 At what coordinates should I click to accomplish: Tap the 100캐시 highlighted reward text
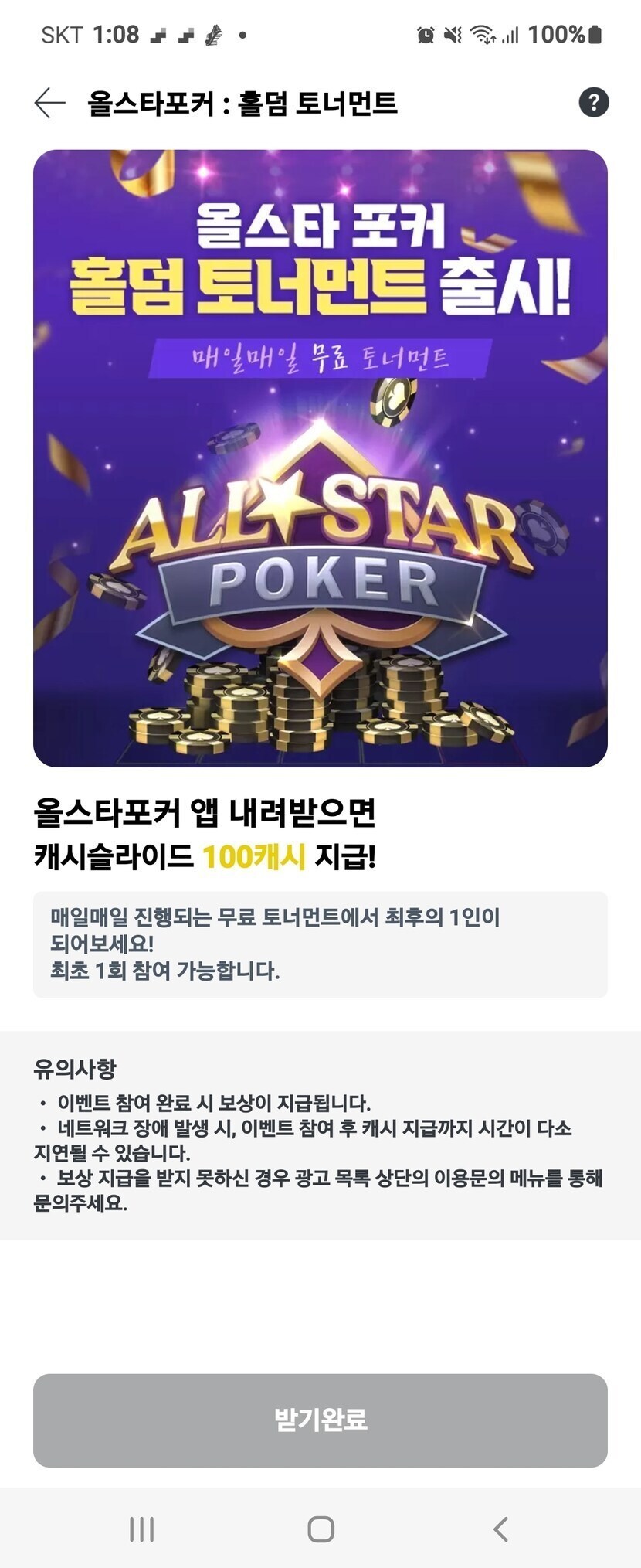coord(253,856)
